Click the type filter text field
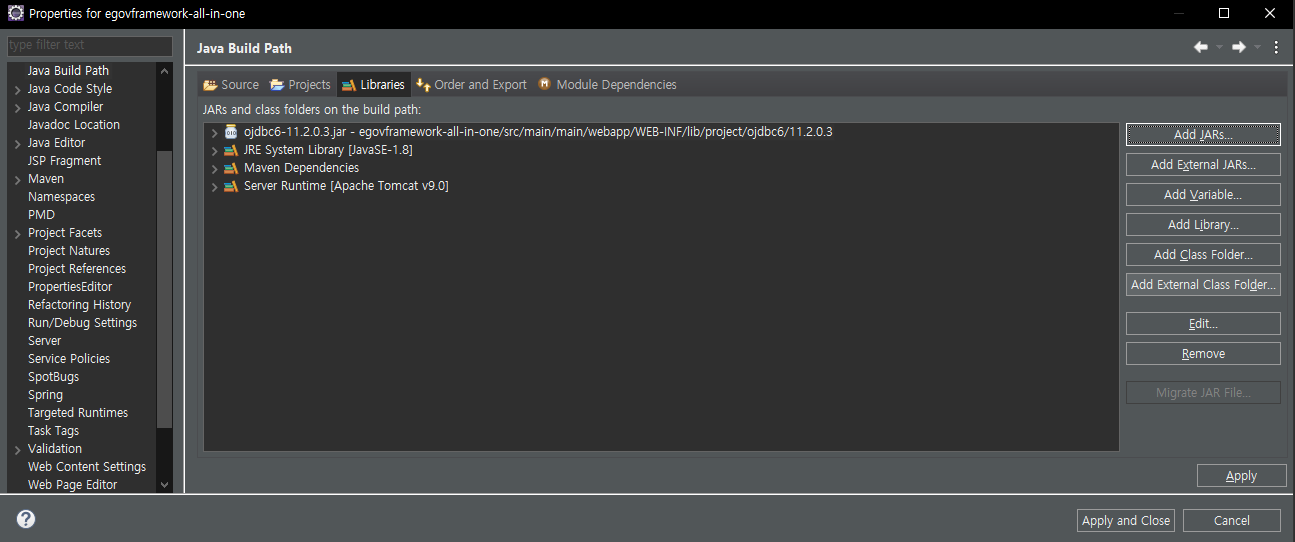This screenshot has height=542, width=1295. coord(90,45)
